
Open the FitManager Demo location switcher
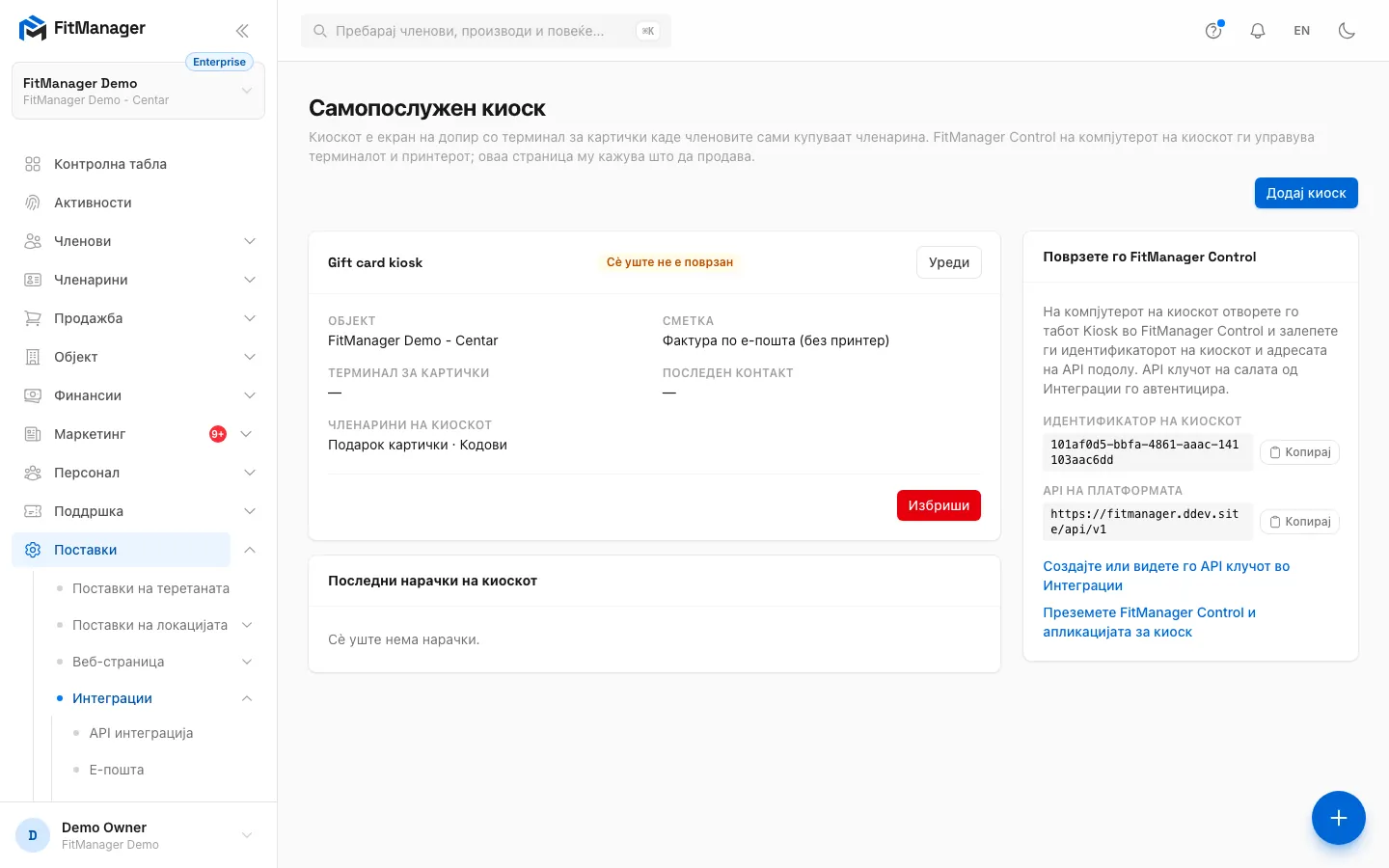[x=138, y=91]
